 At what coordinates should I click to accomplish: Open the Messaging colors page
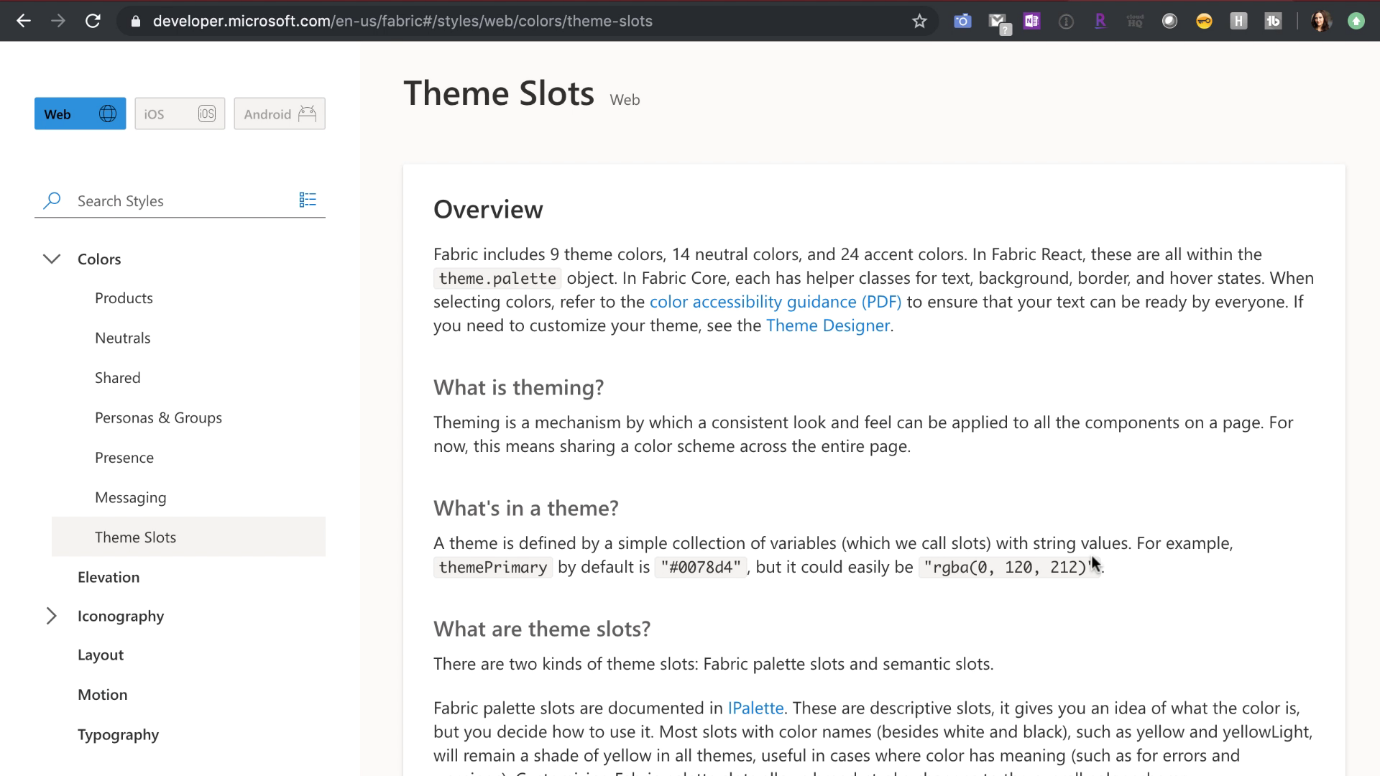[131, 498]
